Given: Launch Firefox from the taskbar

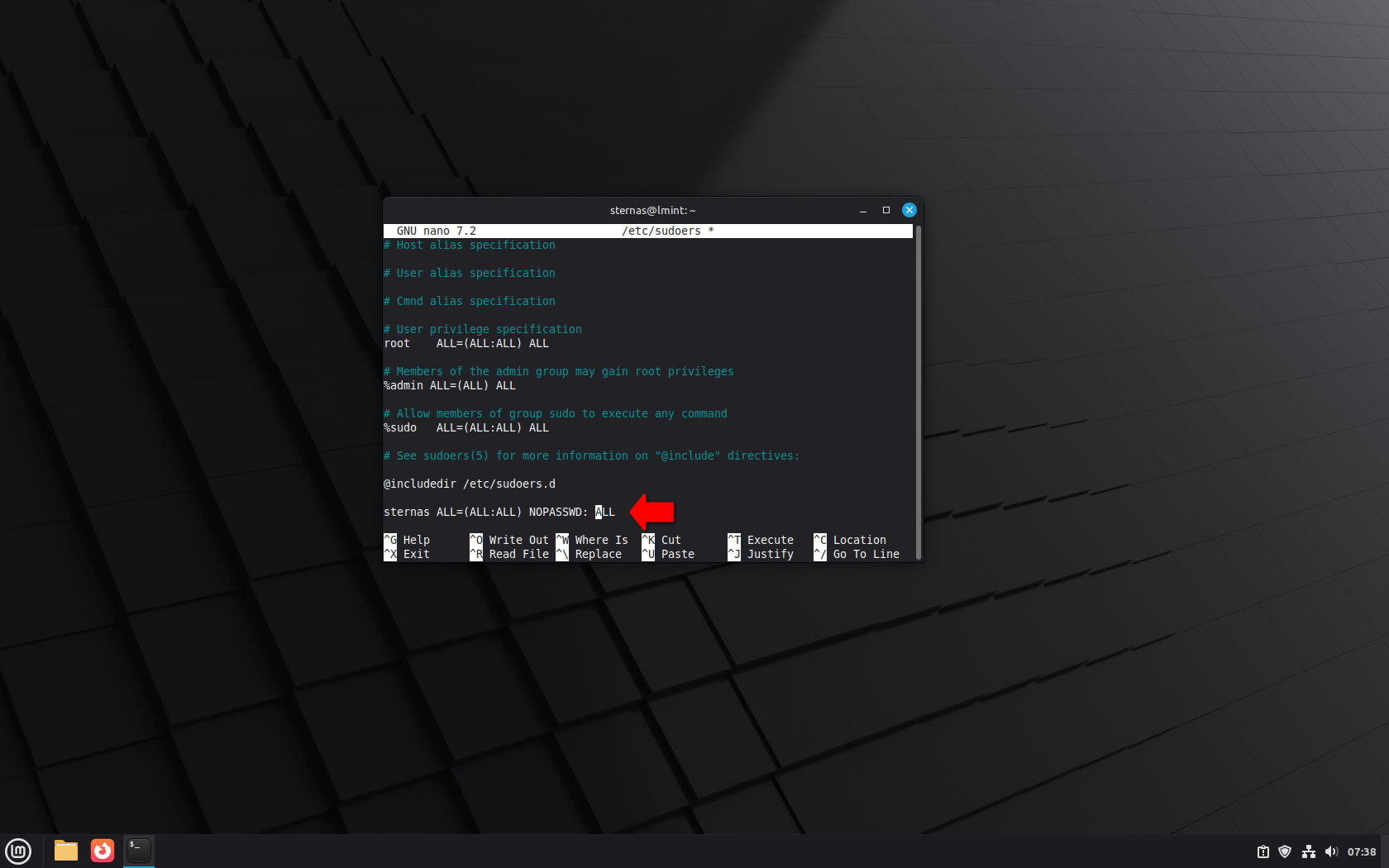Looking at the screenshot, I should click(x=103, y=851).
